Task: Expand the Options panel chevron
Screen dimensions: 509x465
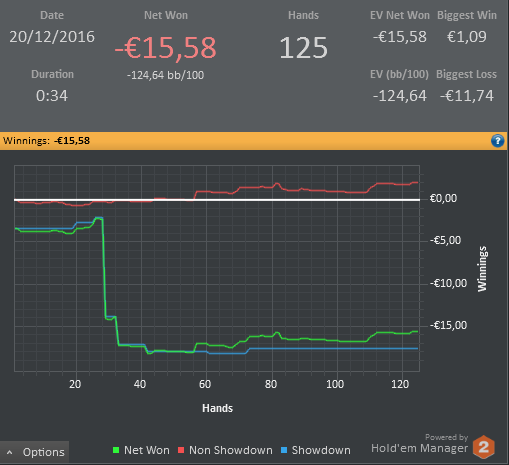Action: tap(10, 452)
